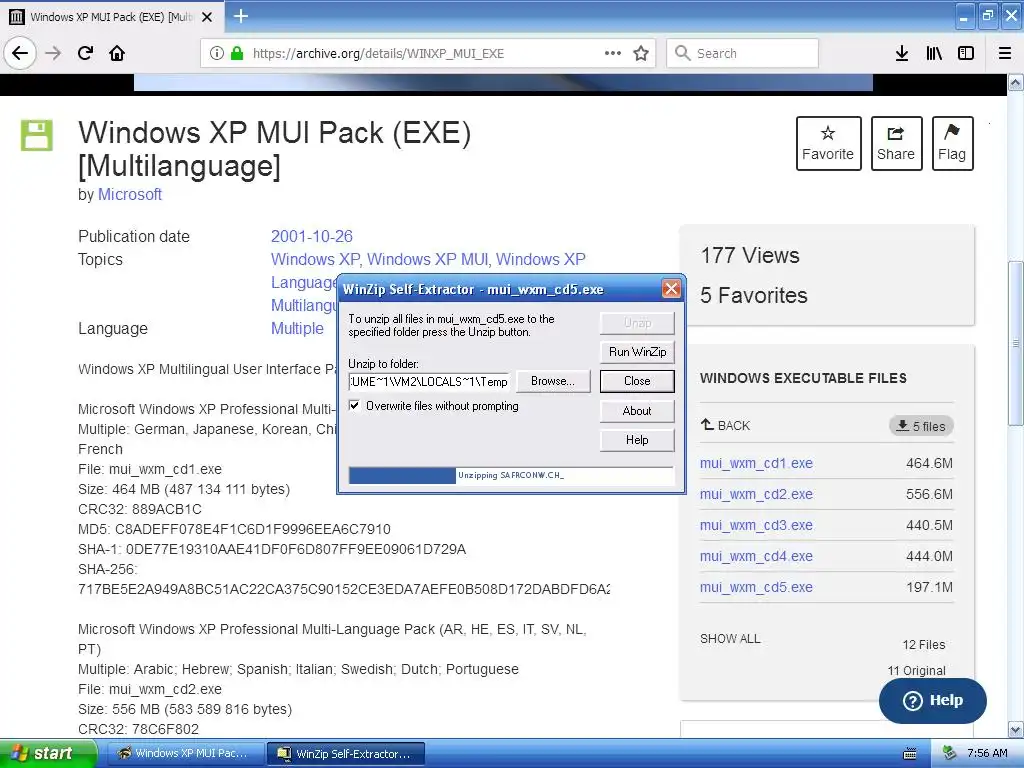1024x768 pixels.
Task: Click the Help button in WinZip dialog
Action: 637,440
